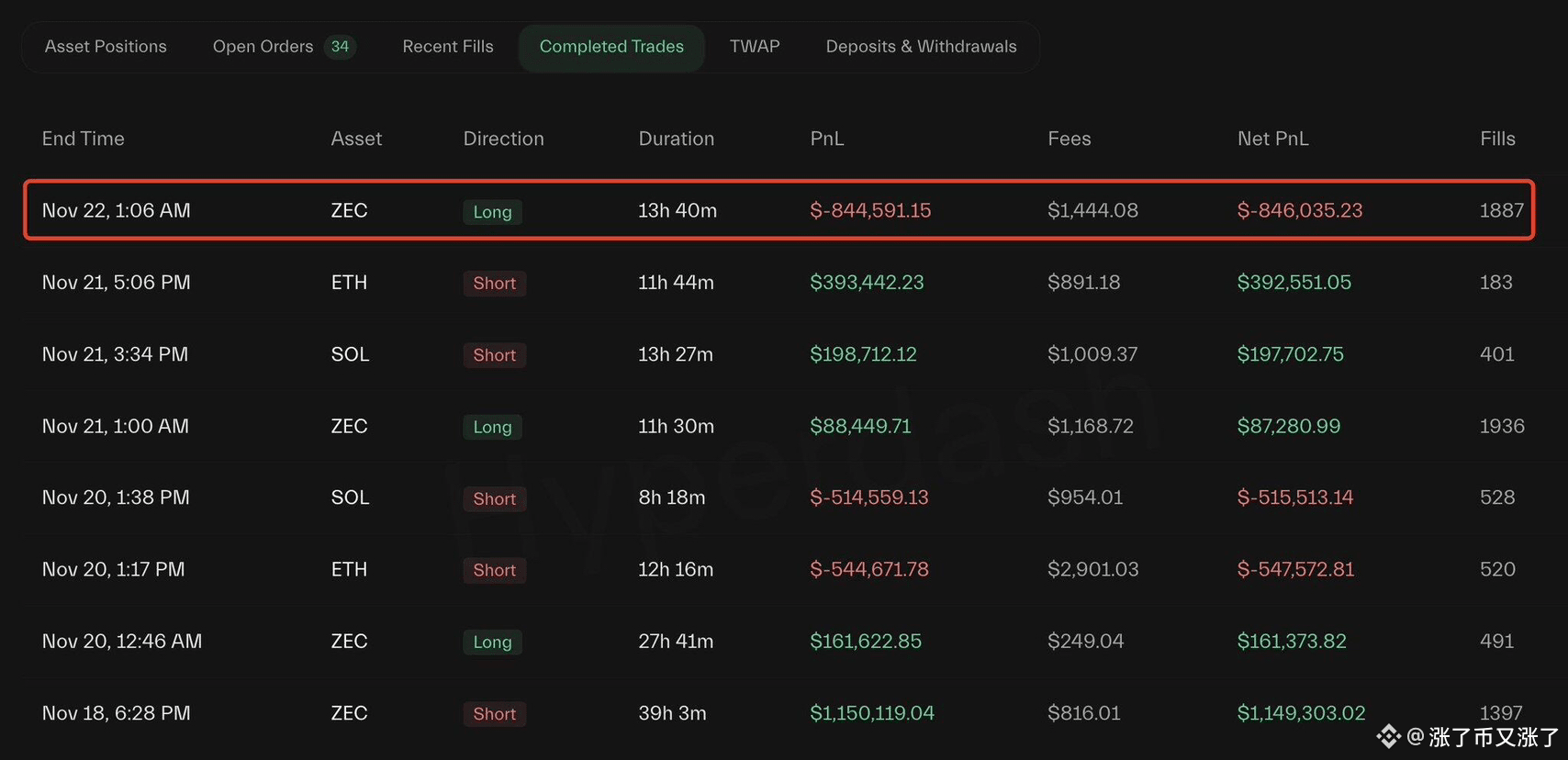
Task: Click the Fees column header
Action: pyautogui.click(x=1069, y=139)
